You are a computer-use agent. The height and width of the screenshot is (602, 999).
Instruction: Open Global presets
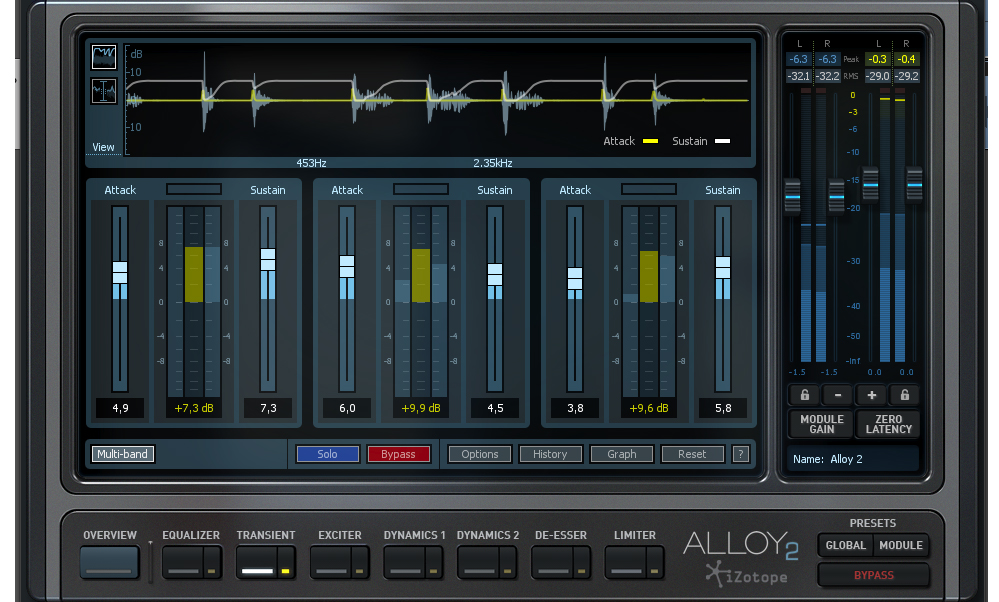pyautogui.click(x=845, y=545)
